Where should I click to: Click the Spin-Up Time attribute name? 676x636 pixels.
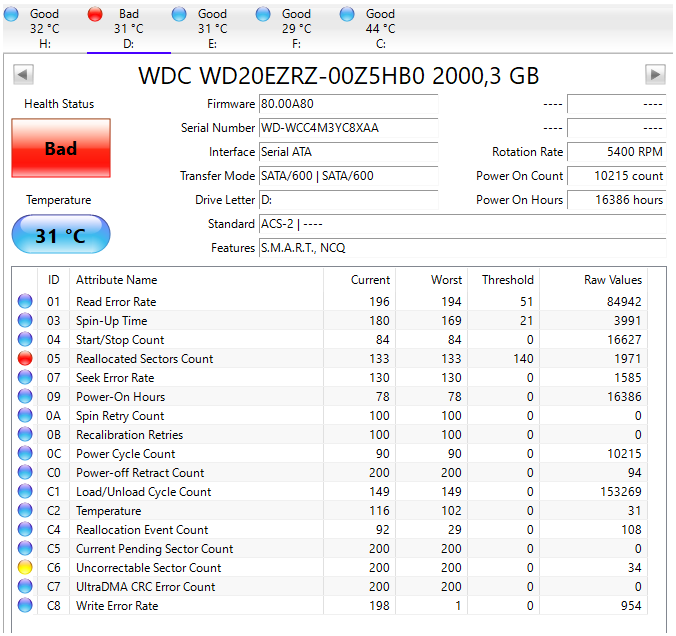pos(111,321)
